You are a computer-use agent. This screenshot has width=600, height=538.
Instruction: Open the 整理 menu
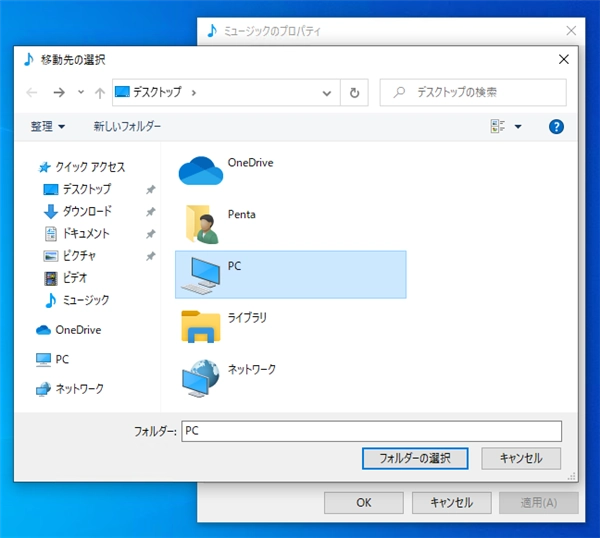click(x=48, y=126)
